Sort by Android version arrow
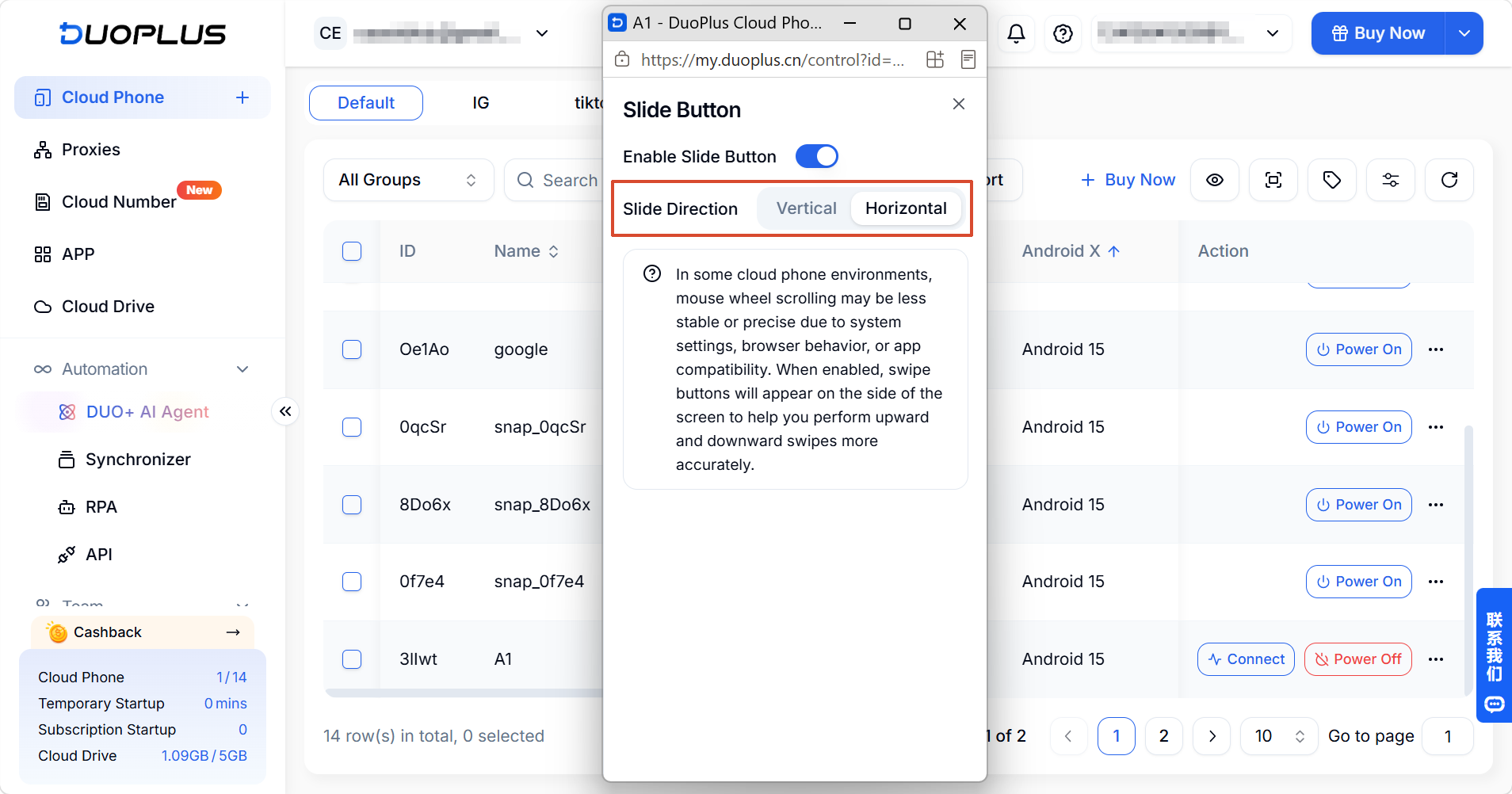Image resolution: width=1512 pixels, height=794 pixels. [1113, 251]
